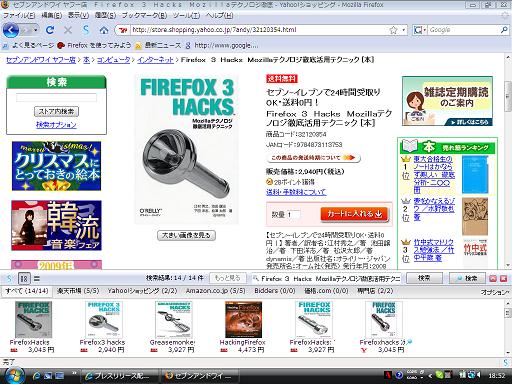Launch Internet Explorer from quick launch
Image resolution: width=512 pixels, height=384 pixels.
click(x=37, y=376)
